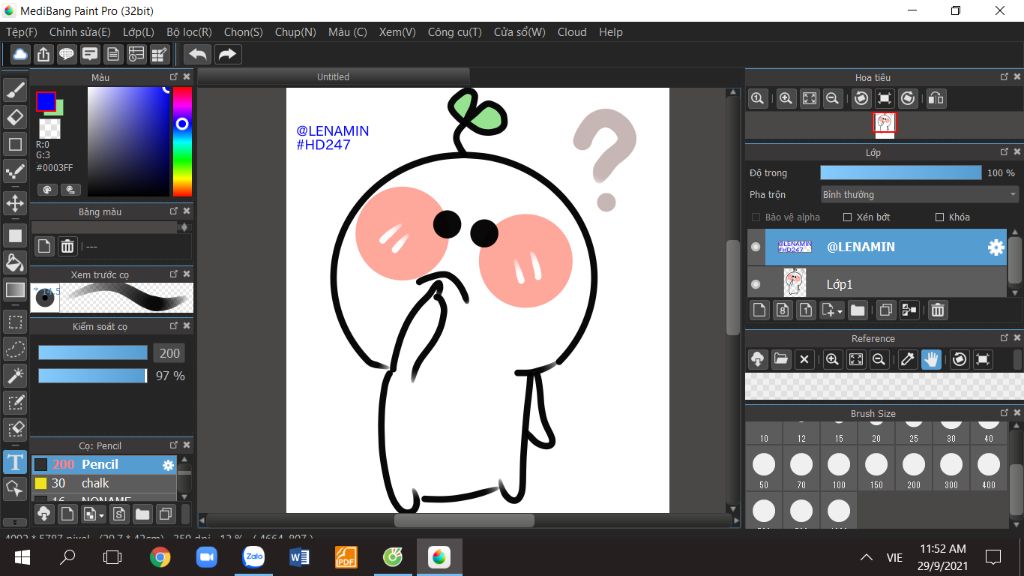Open Pencil brush settings gear
This screenshot has height=576, width=1024.
tap(168, 465)
